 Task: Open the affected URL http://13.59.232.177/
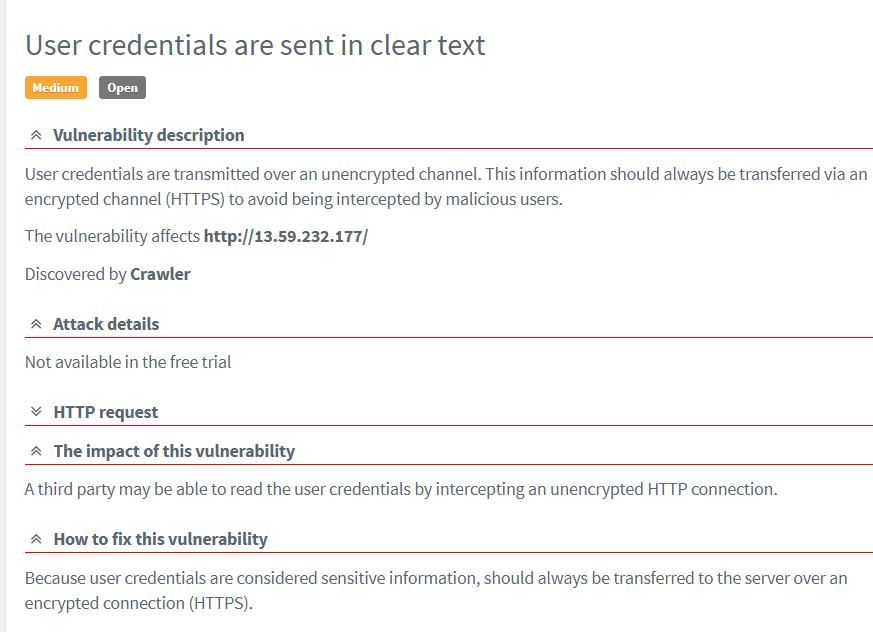point(286,237)
